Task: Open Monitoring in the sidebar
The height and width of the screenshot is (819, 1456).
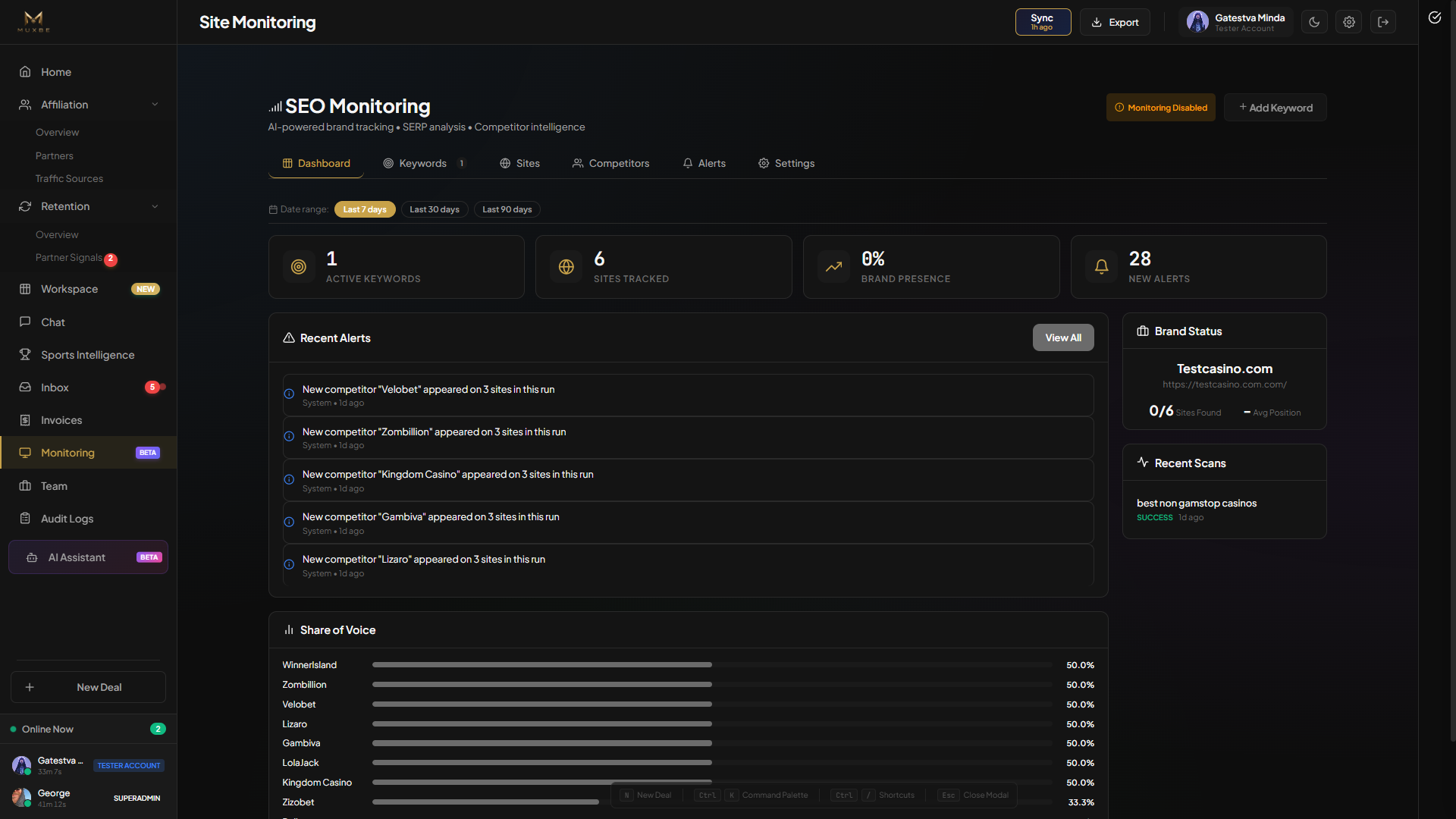Action: [x=88, y=453]
